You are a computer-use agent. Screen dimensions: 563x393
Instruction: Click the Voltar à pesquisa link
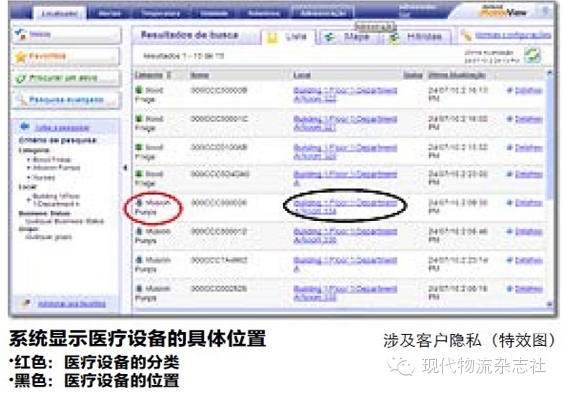62,128
